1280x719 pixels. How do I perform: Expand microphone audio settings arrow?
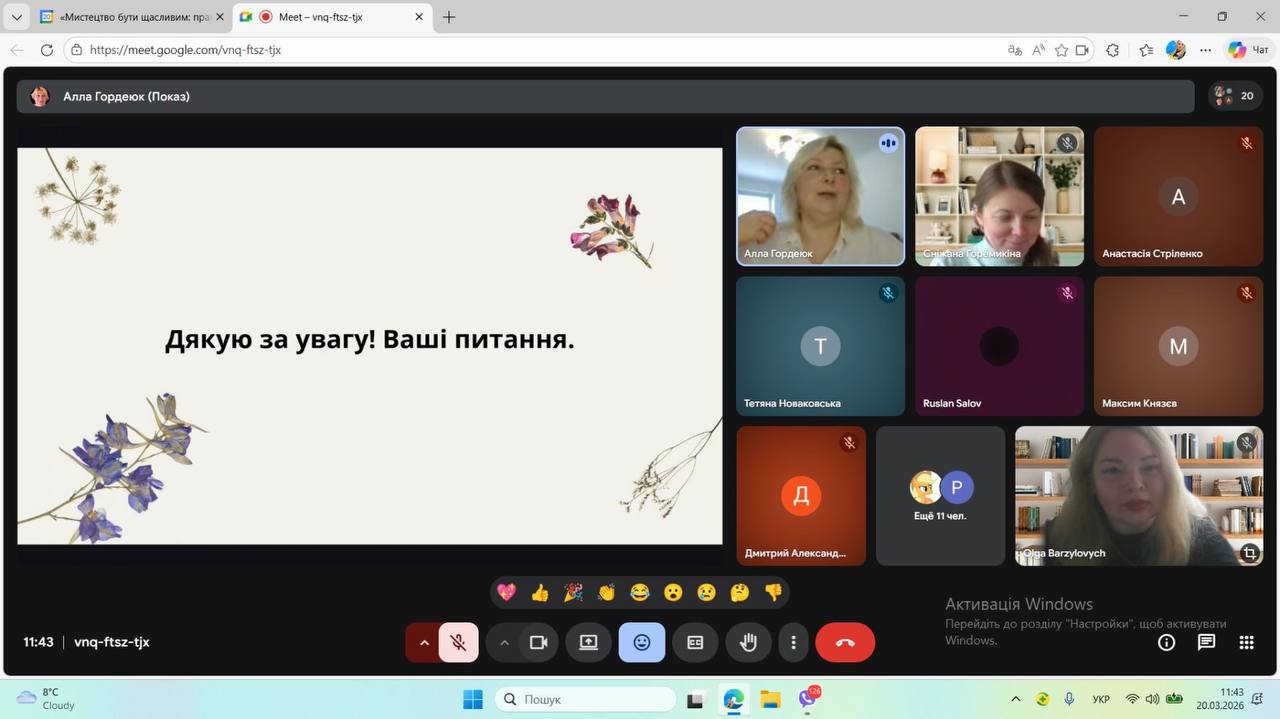(x=424, y=643)
